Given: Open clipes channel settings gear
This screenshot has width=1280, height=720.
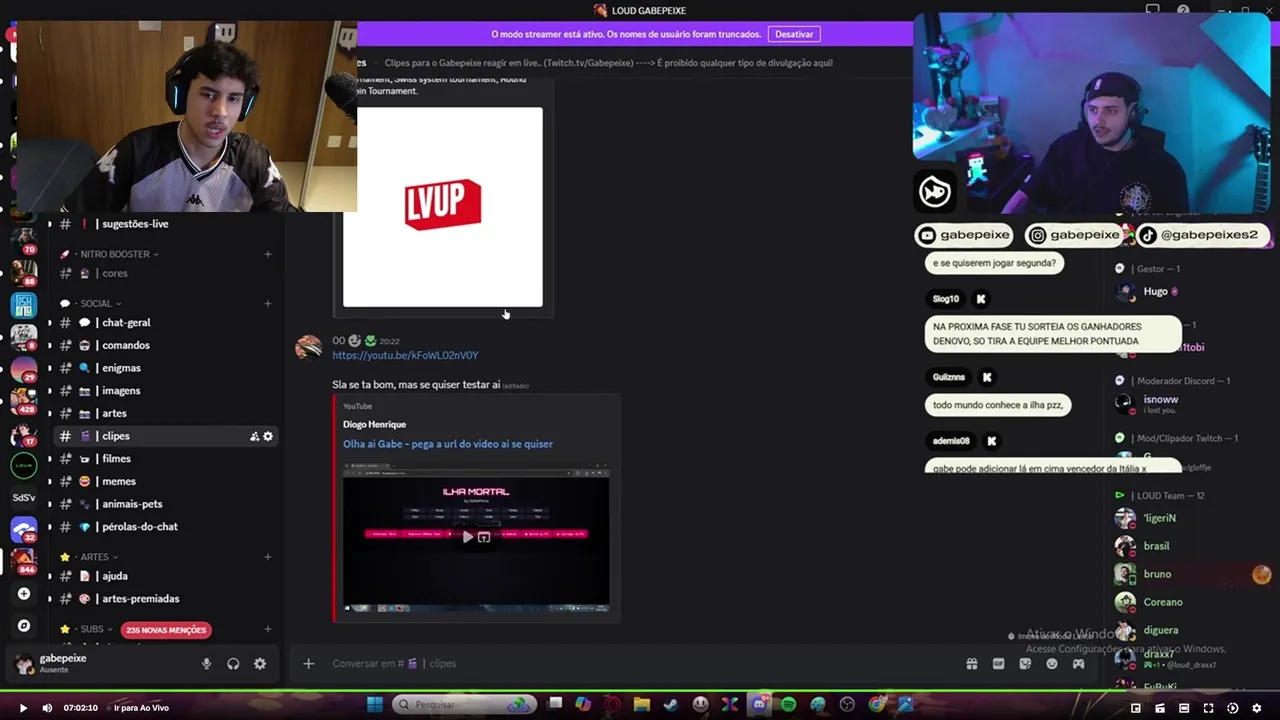Looking at the screenshot, I should click(268, 436).
